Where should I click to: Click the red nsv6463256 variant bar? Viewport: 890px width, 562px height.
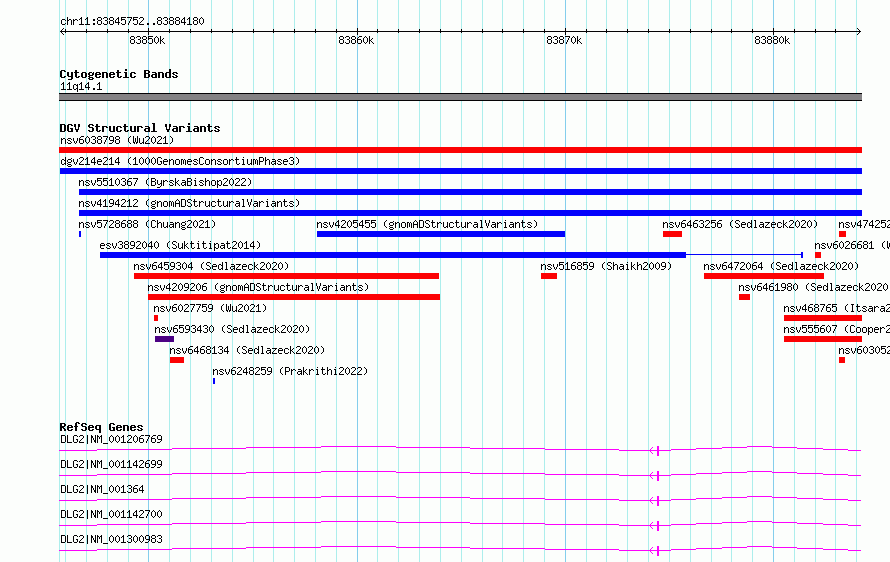pyautogui.click(x=672, y=234)
